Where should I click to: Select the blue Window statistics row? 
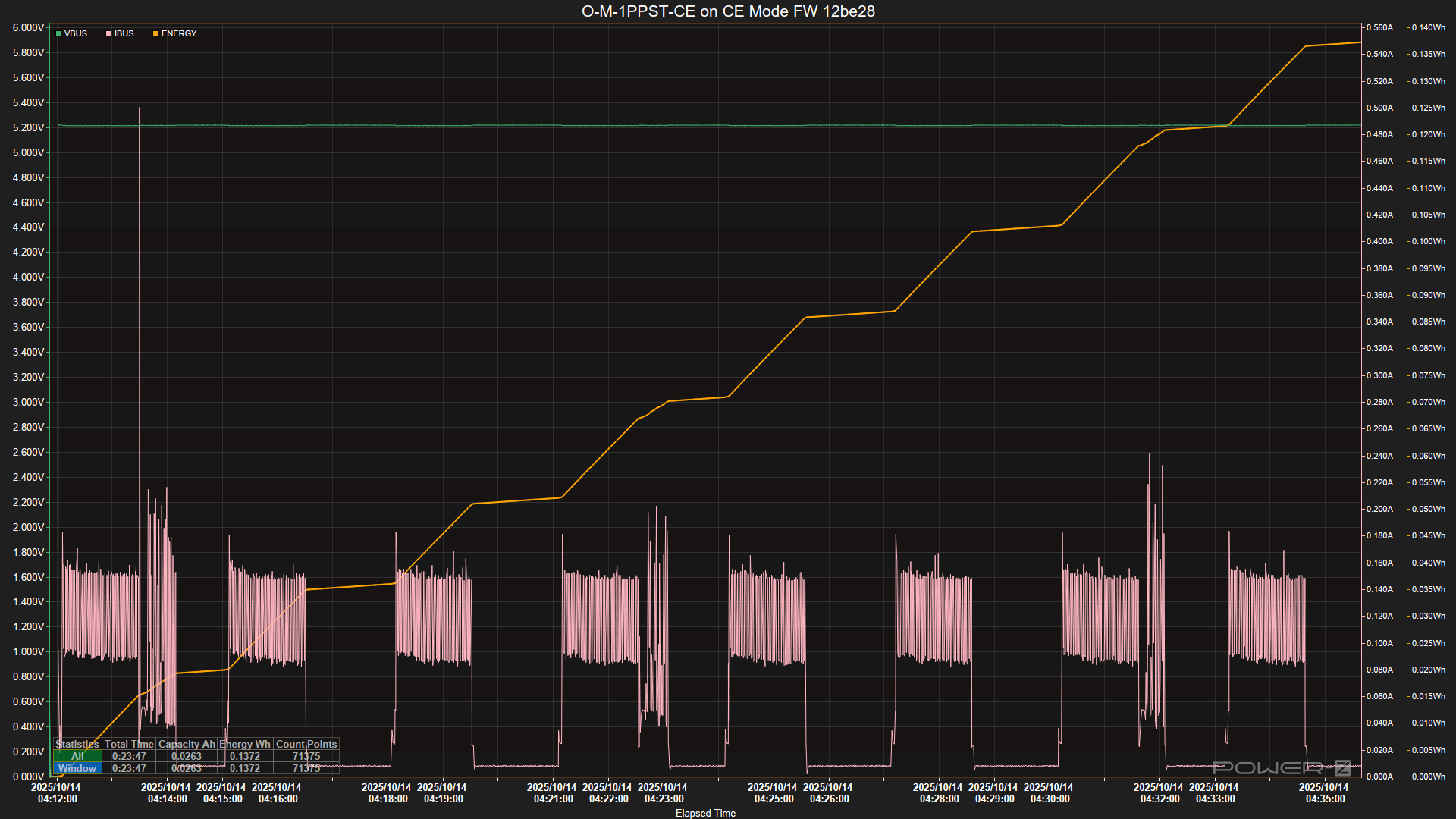click(77, 768)
